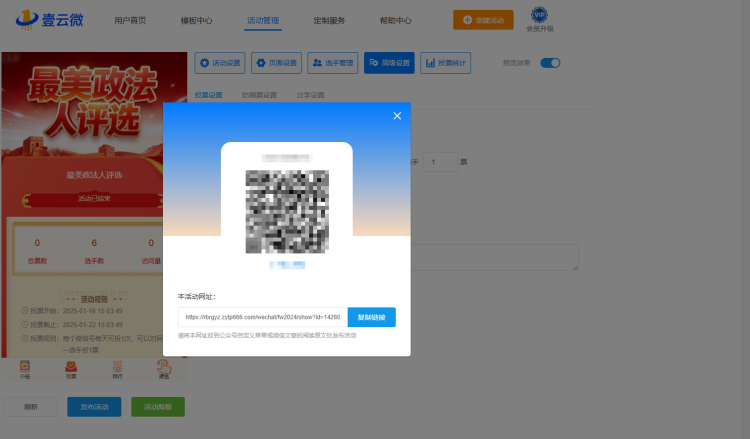Click the green 活动海报 button
750x439 pixels.
158,407
